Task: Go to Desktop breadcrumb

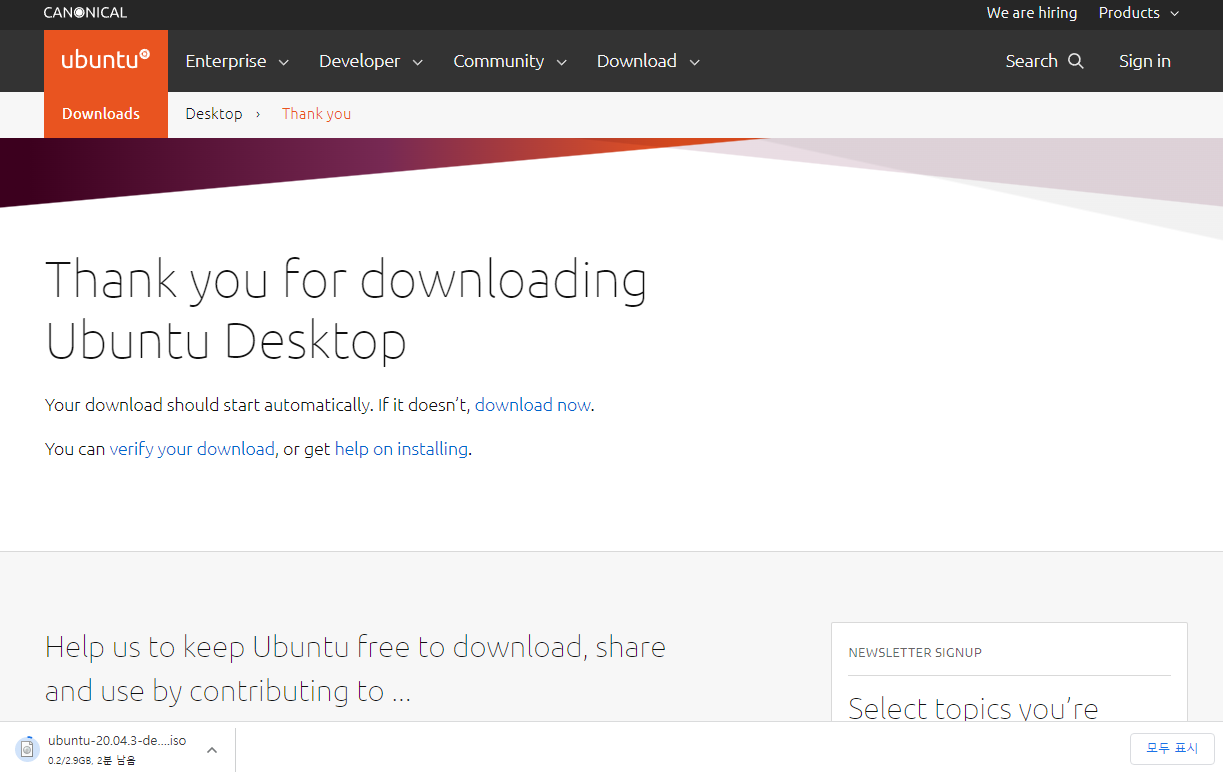Action: [214, 114]
